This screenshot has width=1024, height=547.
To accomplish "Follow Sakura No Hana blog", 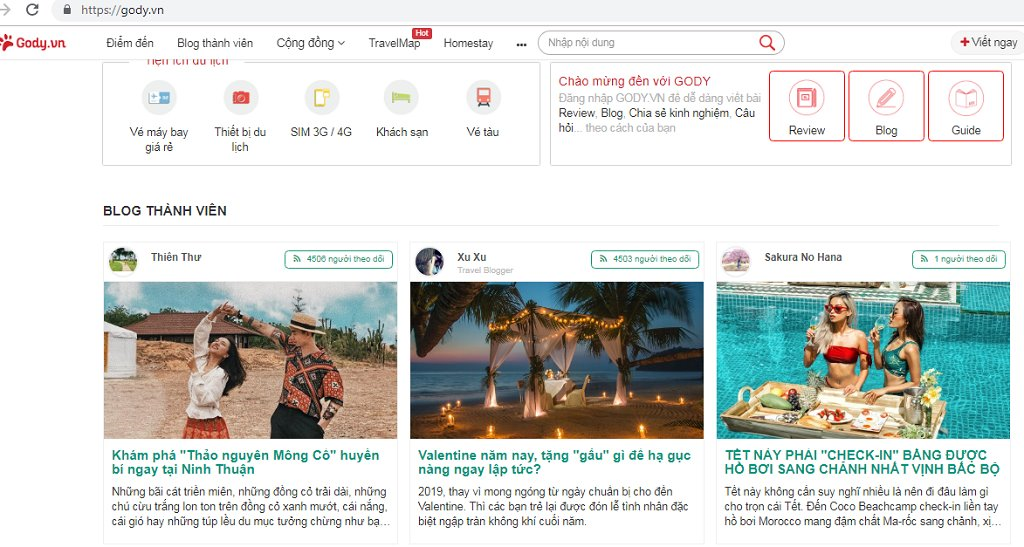I will 958,259.
